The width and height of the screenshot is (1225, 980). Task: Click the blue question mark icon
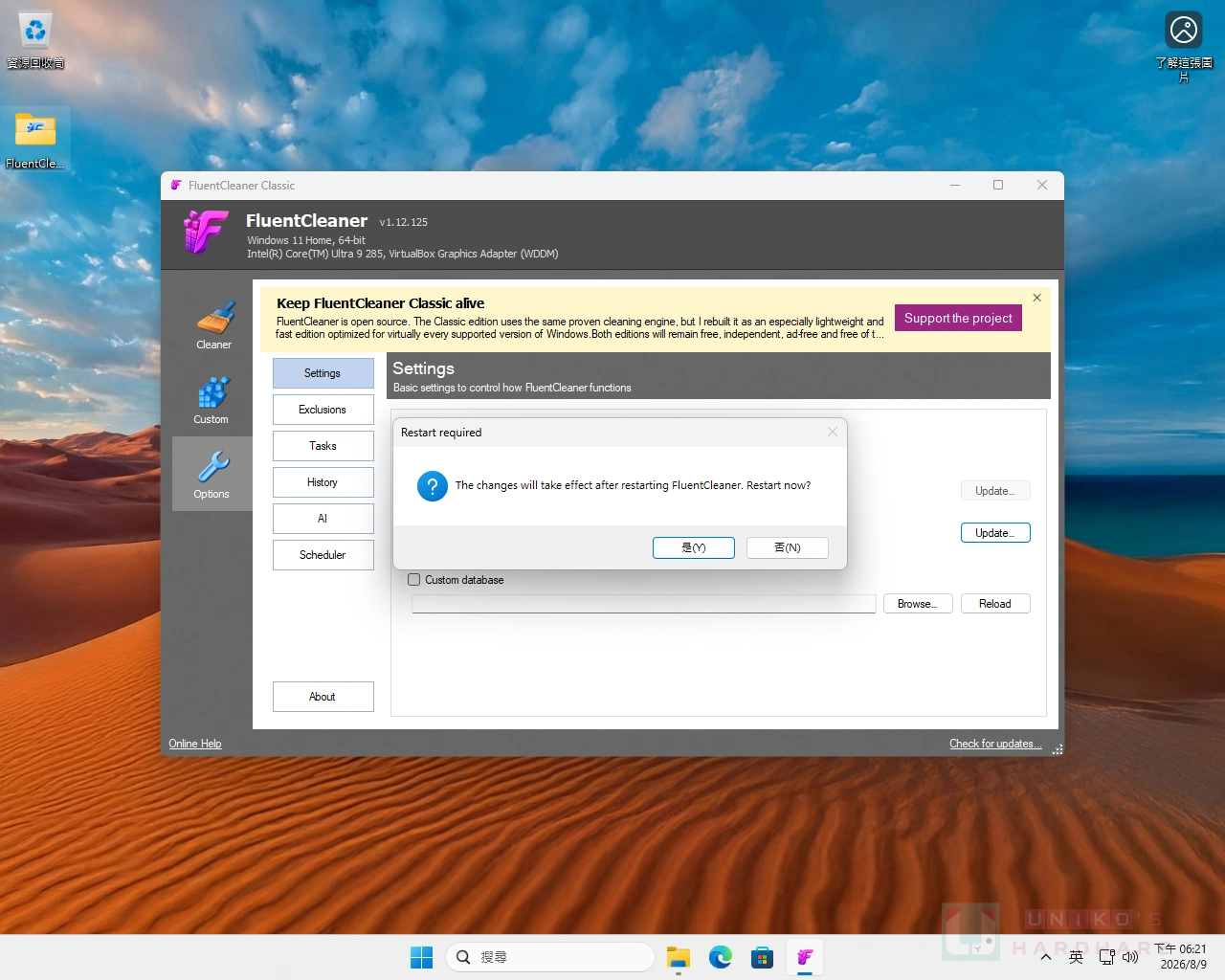(433, 486)
